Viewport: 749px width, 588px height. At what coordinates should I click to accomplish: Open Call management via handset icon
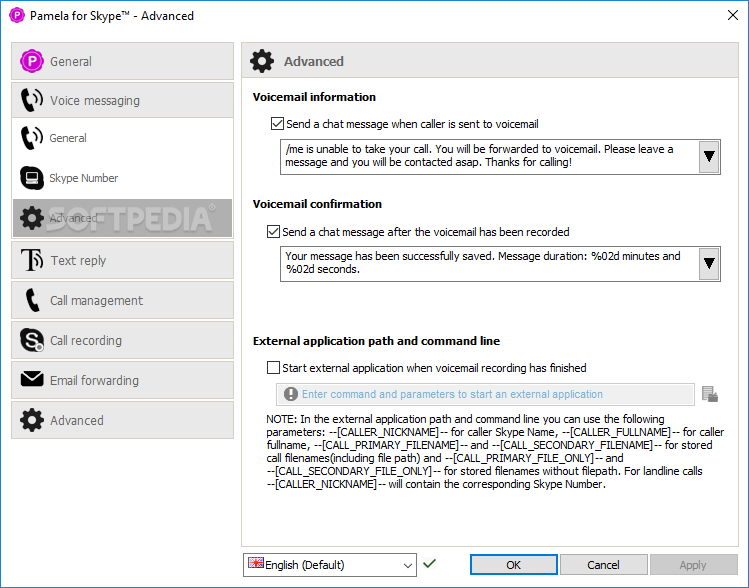pyautogui.click(x=32, y=300)
